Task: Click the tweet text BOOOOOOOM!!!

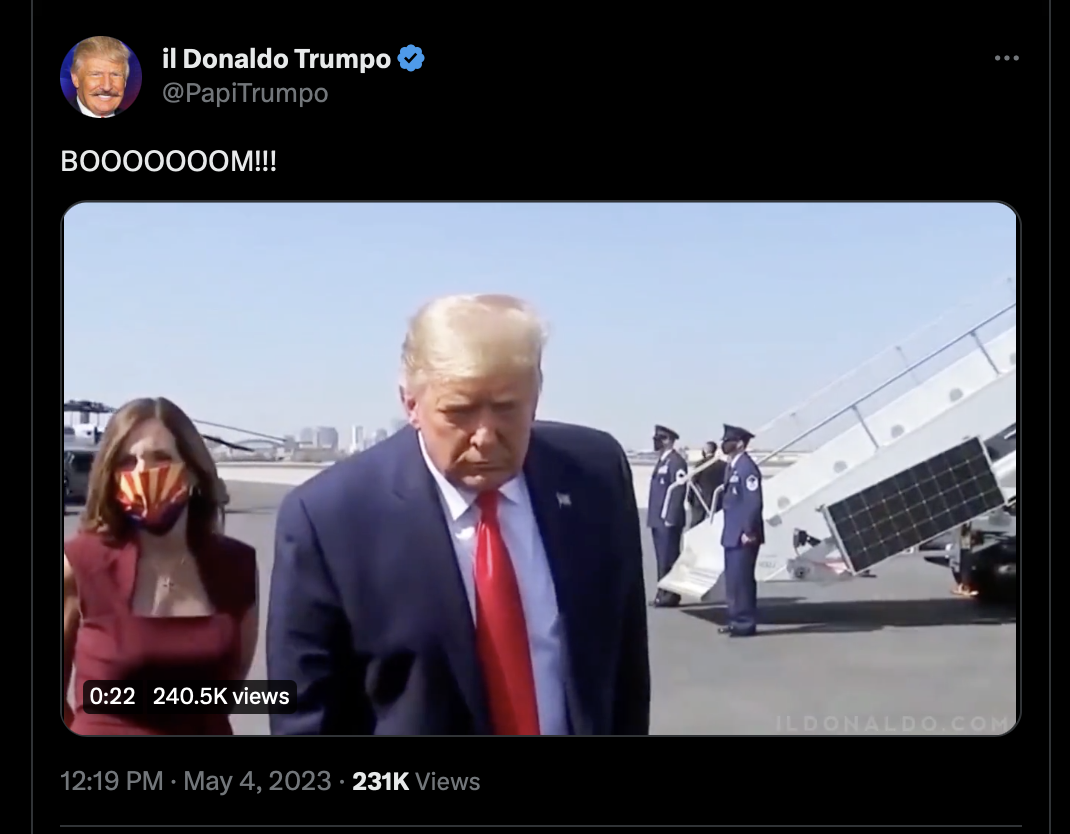Action: pos(169,162)
